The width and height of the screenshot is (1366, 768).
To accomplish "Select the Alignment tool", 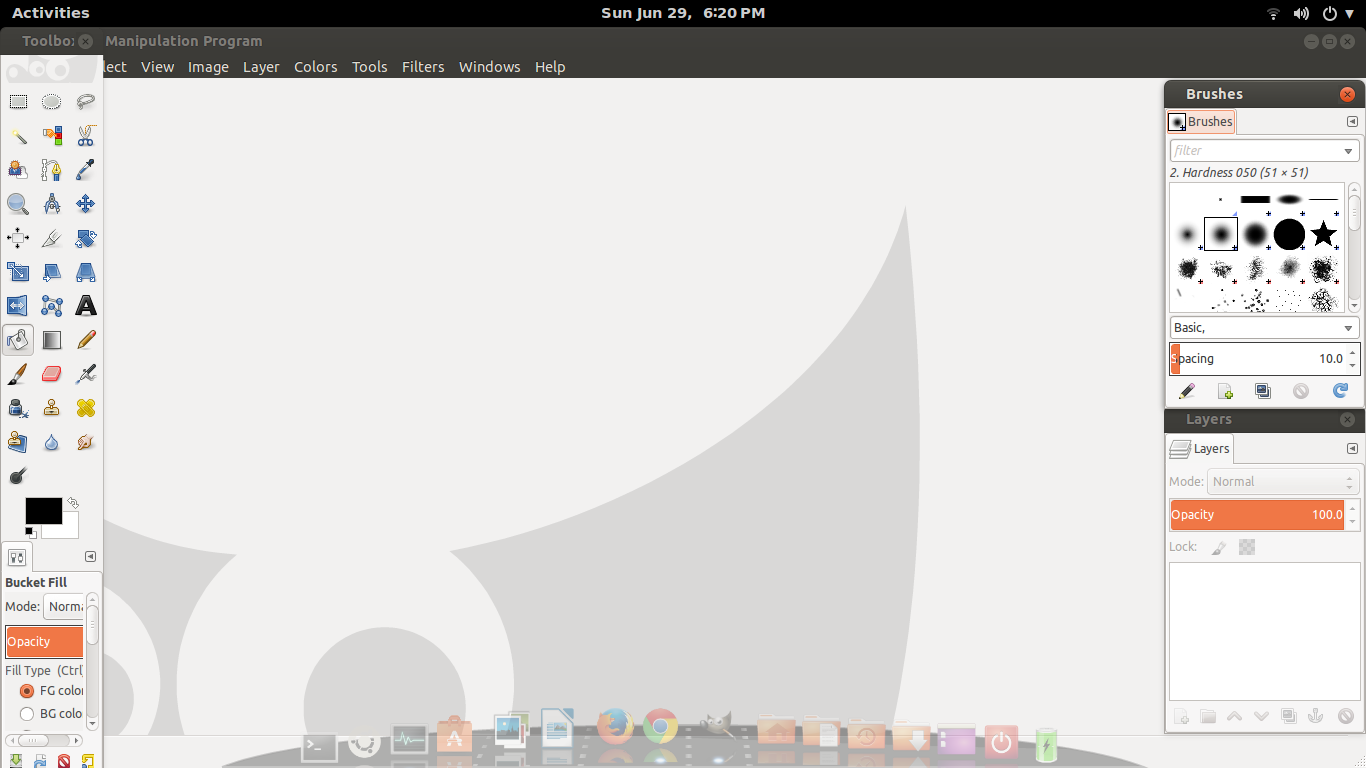I will click(18, 238).
